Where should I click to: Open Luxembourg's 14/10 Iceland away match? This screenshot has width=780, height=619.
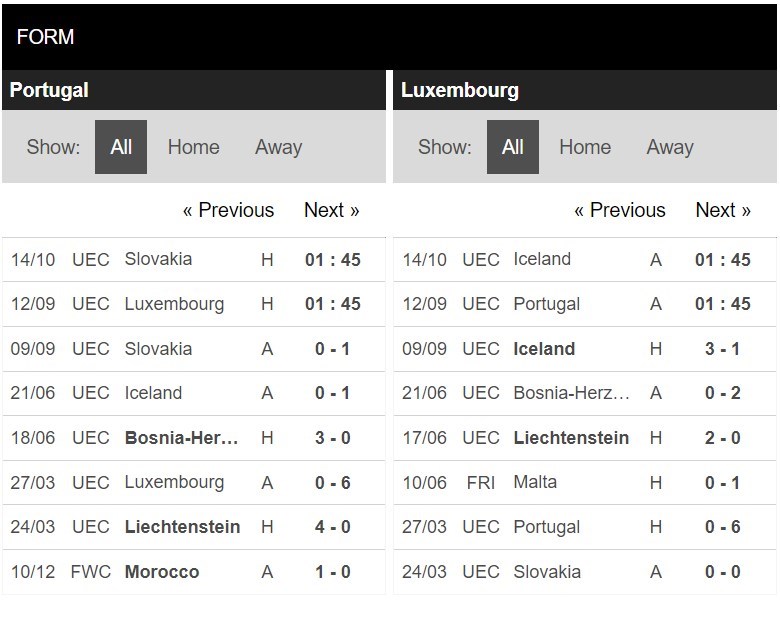[585, 260]
